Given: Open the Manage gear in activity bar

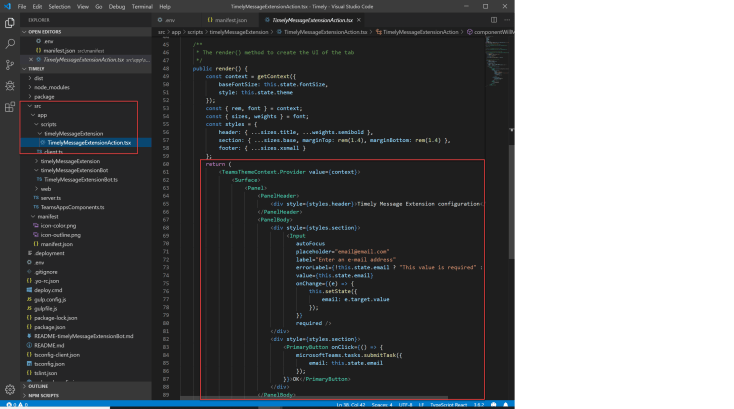Looking at the screenshot, I should point(9,389).
